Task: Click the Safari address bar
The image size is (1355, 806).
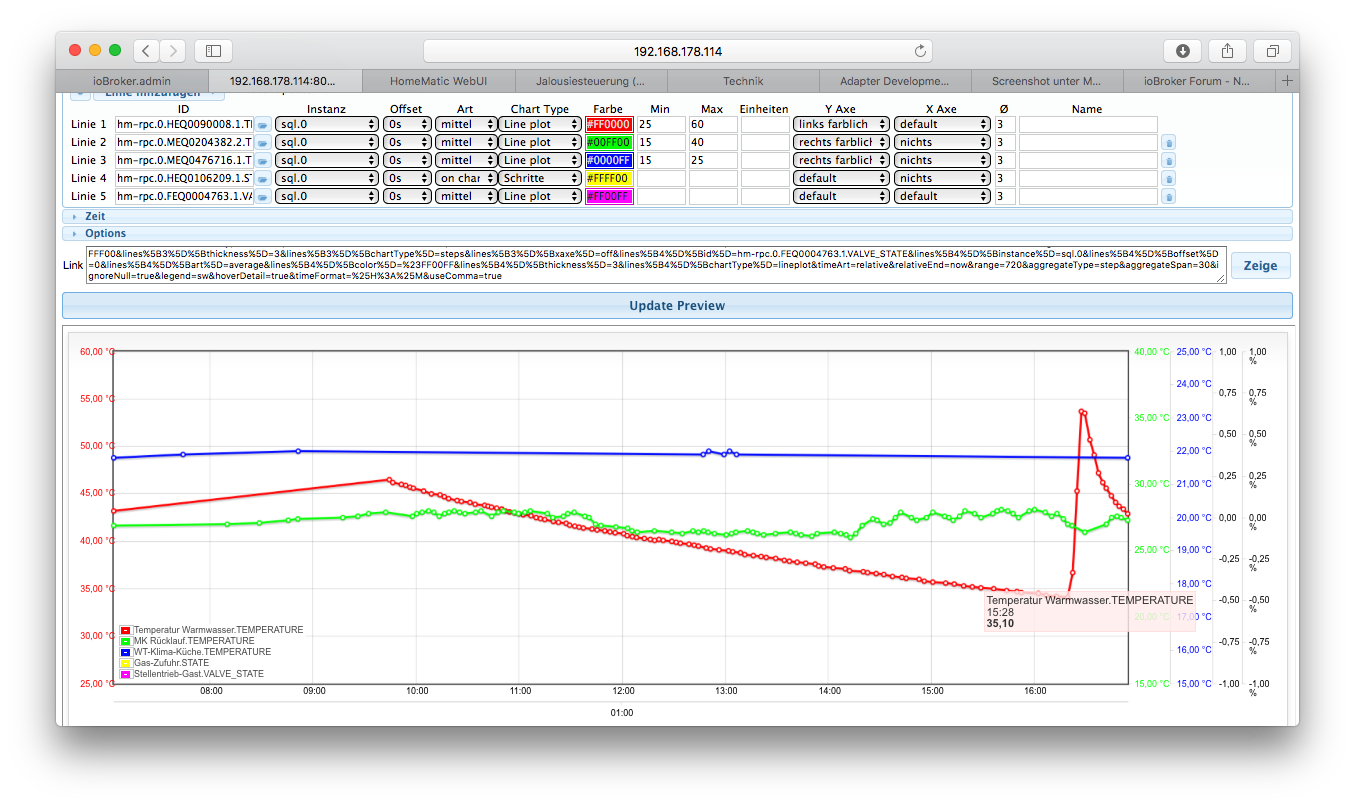Action: (x=677, y=51)
